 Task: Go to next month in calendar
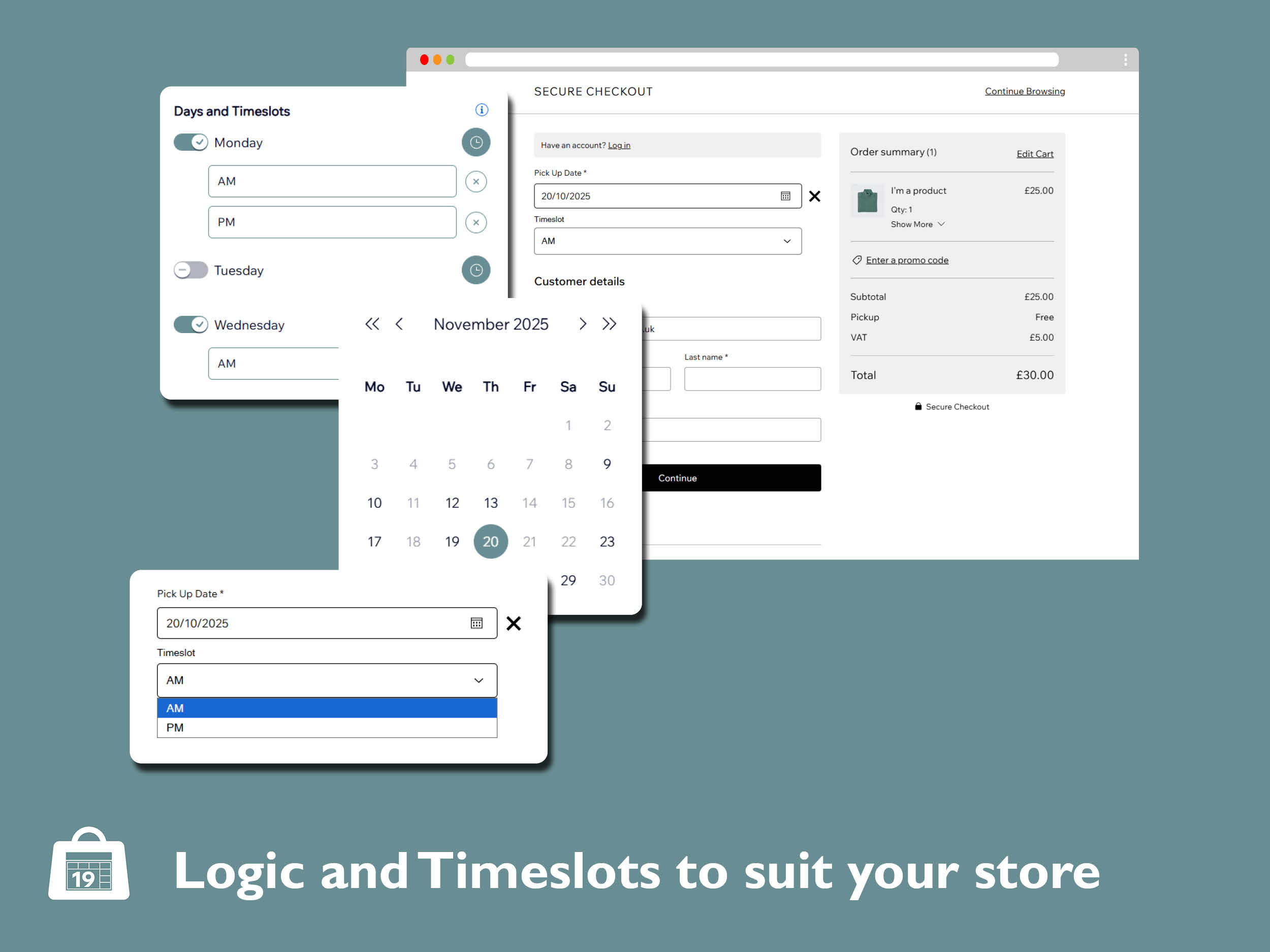point(582,323)
